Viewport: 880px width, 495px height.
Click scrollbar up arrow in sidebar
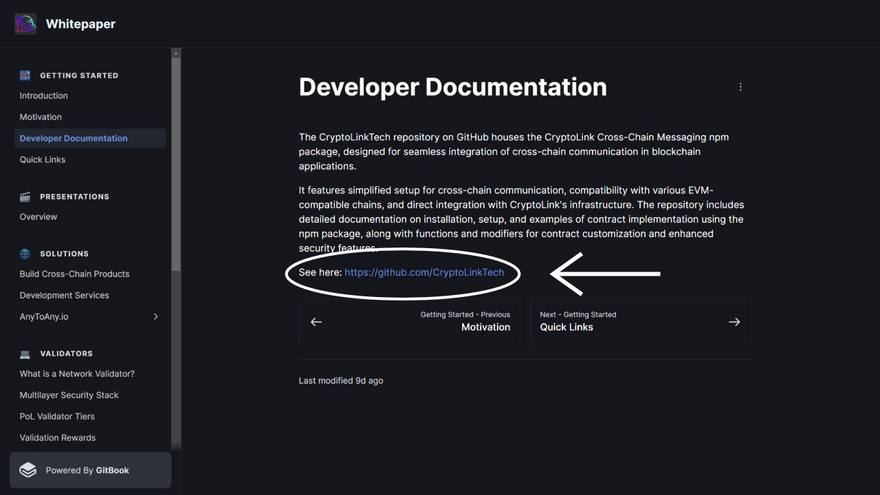(x=176, y=53)
